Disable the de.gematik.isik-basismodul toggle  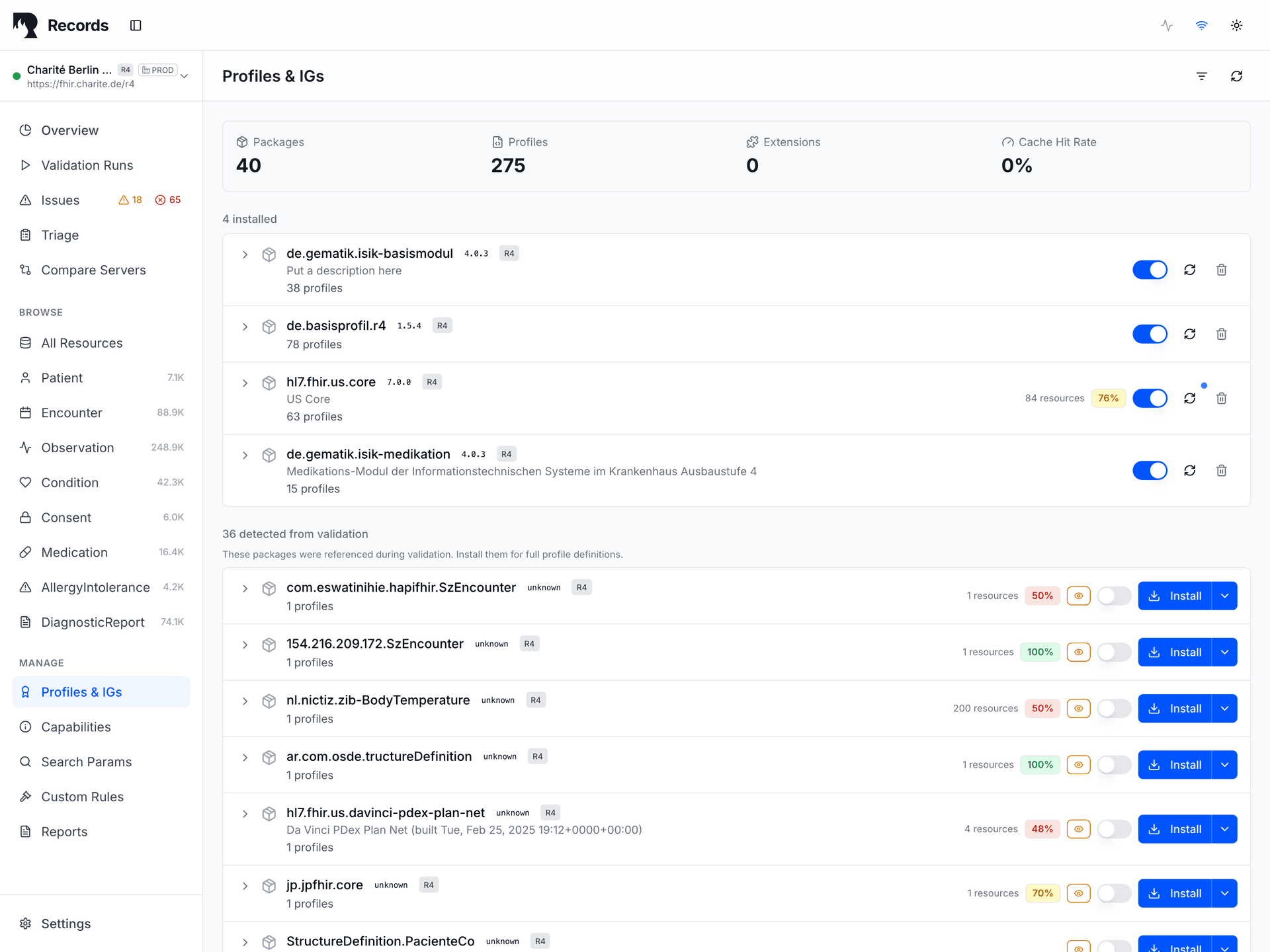tap(1150, 270)
